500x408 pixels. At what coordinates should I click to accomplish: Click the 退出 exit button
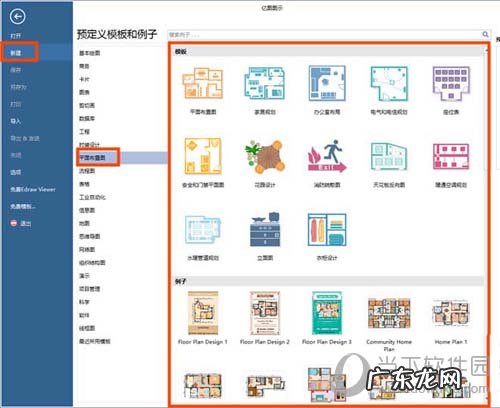pos(26,223)
